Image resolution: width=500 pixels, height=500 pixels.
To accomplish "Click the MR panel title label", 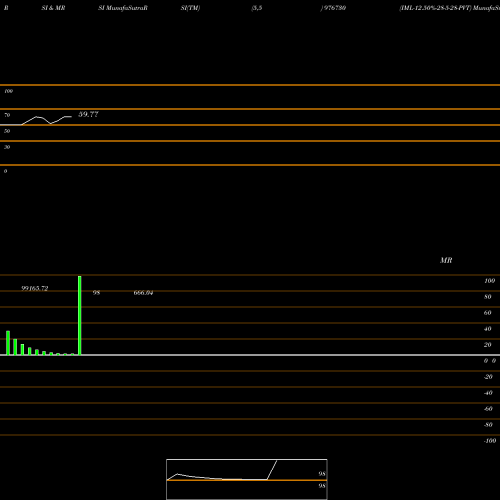I will click(446, 260).
